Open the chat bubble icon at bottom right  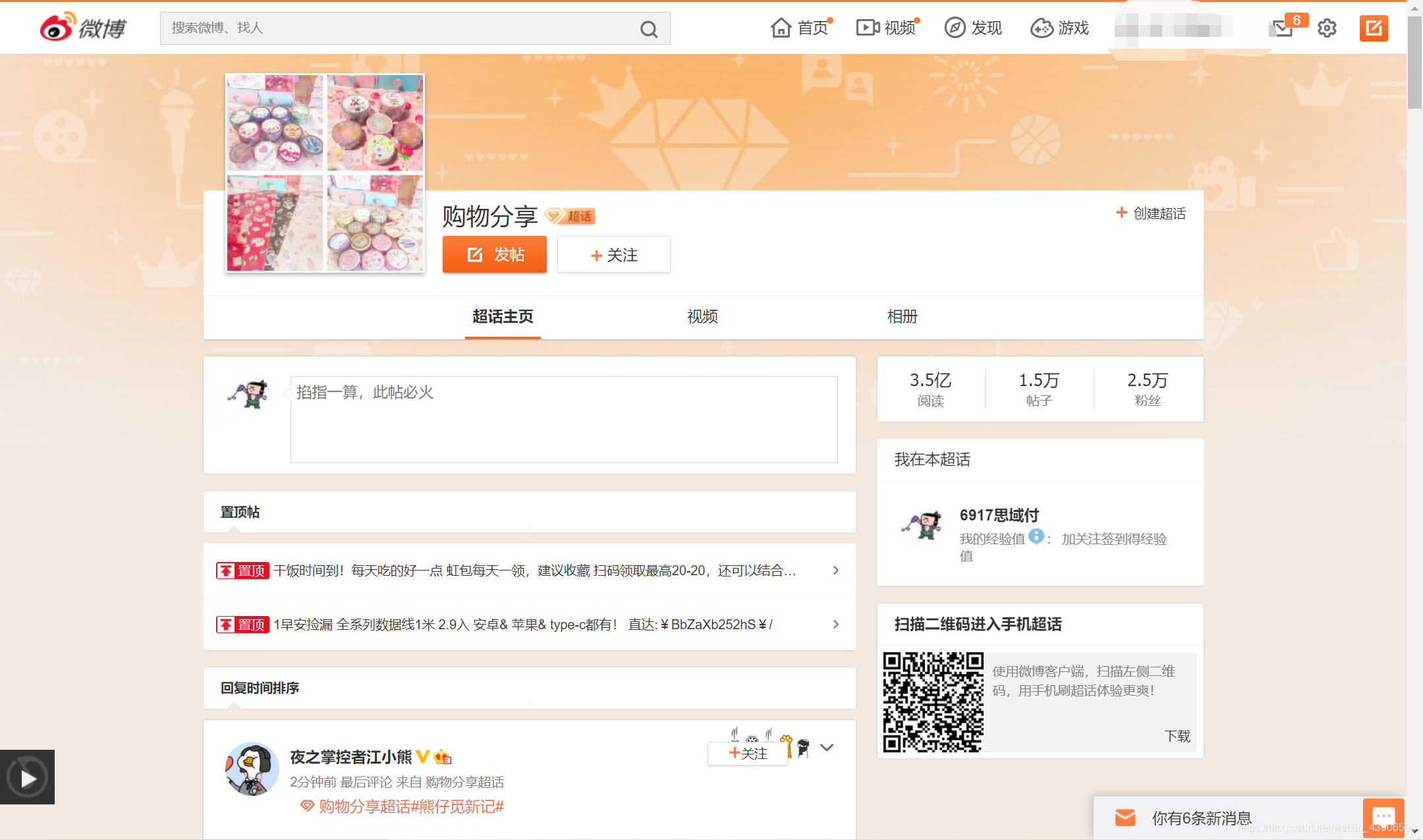point(1383,816)
